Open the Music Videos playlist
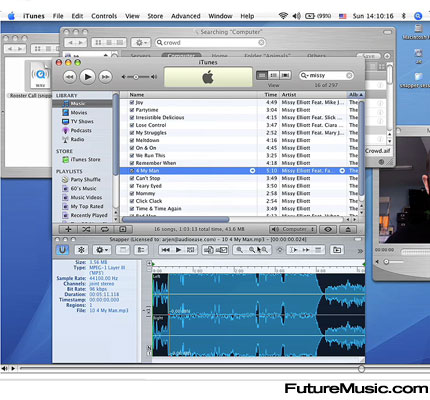The height and width of the screenshot is (400, 430). click(x=86, y=197)
